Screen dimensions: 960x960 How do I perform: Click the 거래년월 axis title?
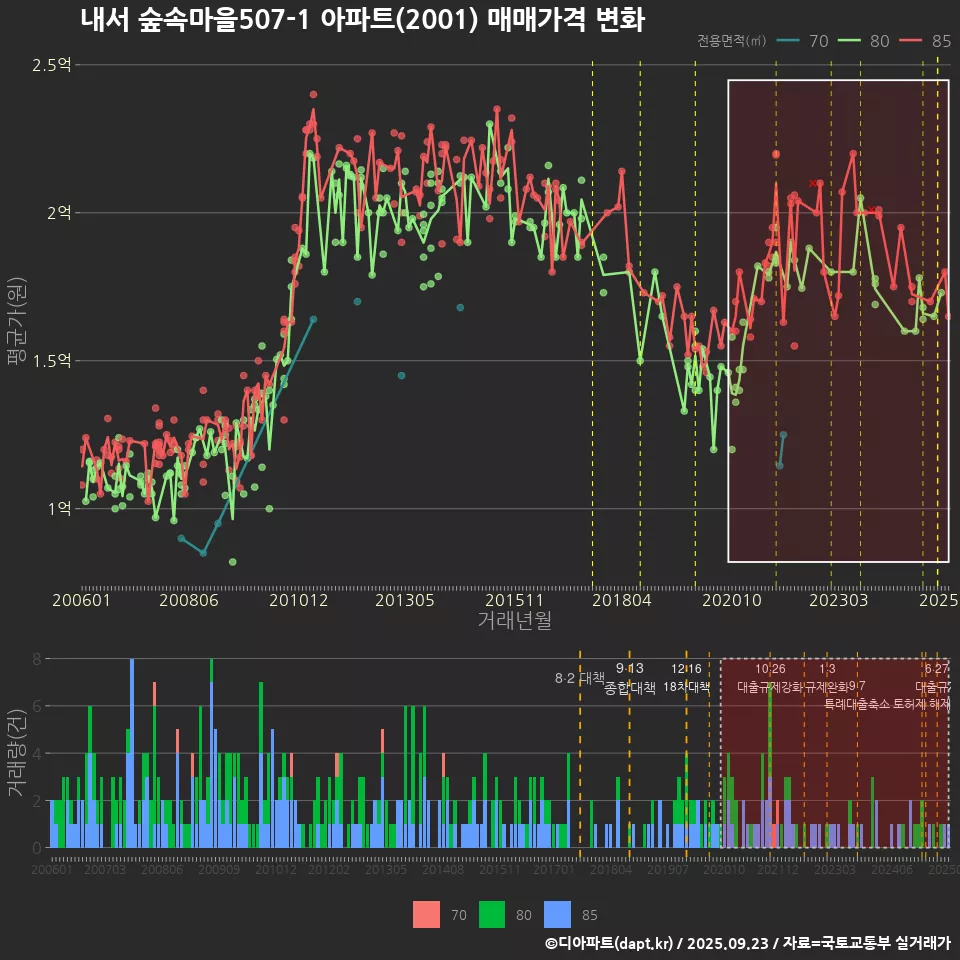[x=514, y=620]
